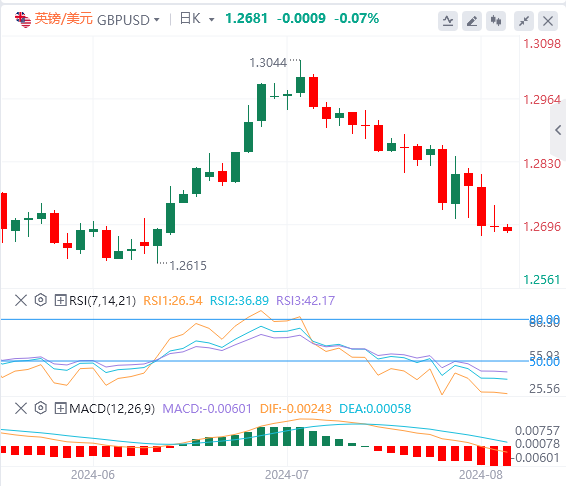The height and width of the screenshot is (486, 566).
Task: Open RSI indicator settings gear
Action: pos(41,300)
